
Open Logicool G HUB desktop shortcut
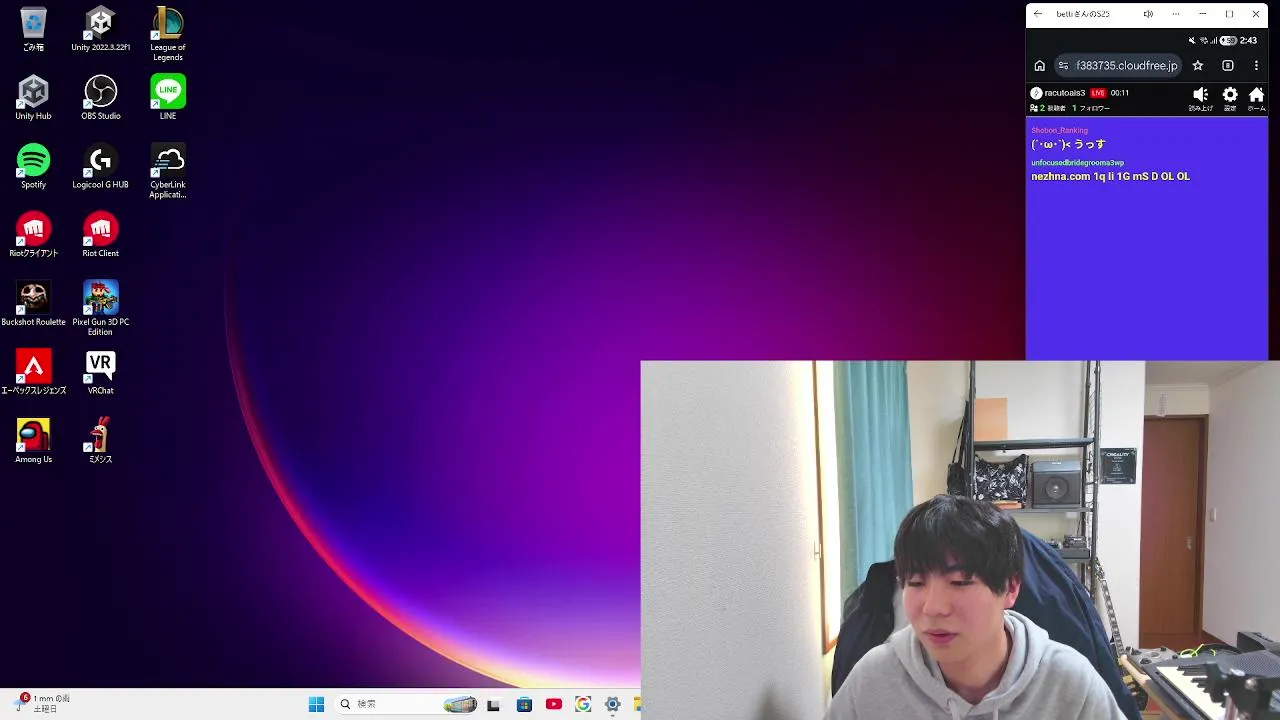click(x=100, y=167)
